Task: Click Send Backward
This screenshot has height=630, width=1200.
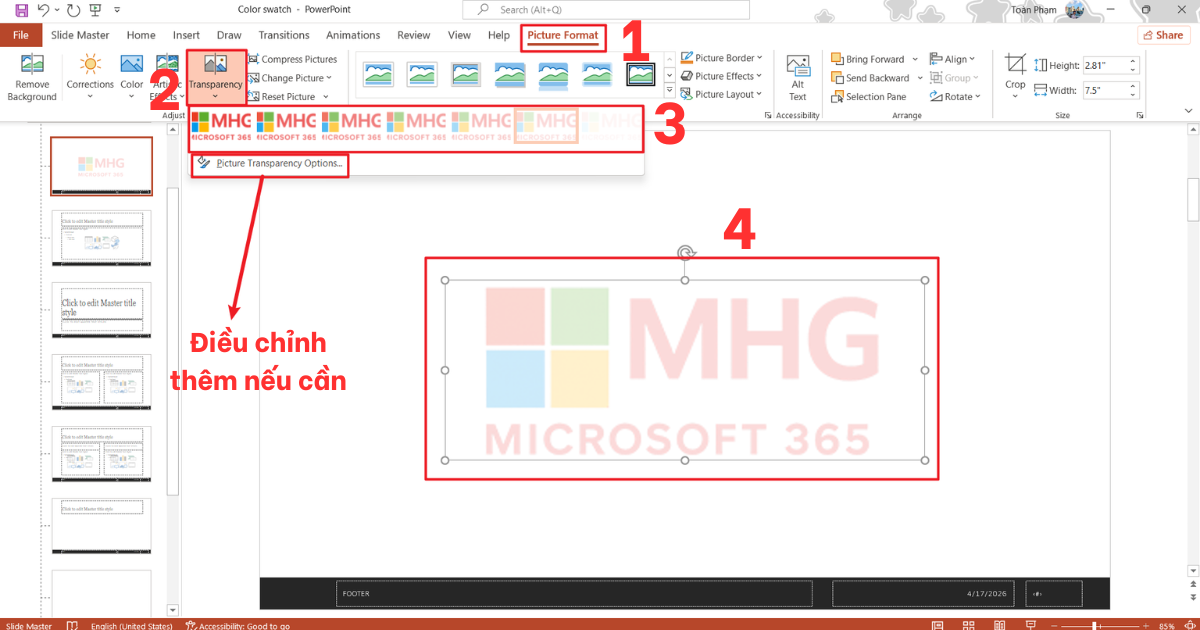Action: tap(870, 78)
